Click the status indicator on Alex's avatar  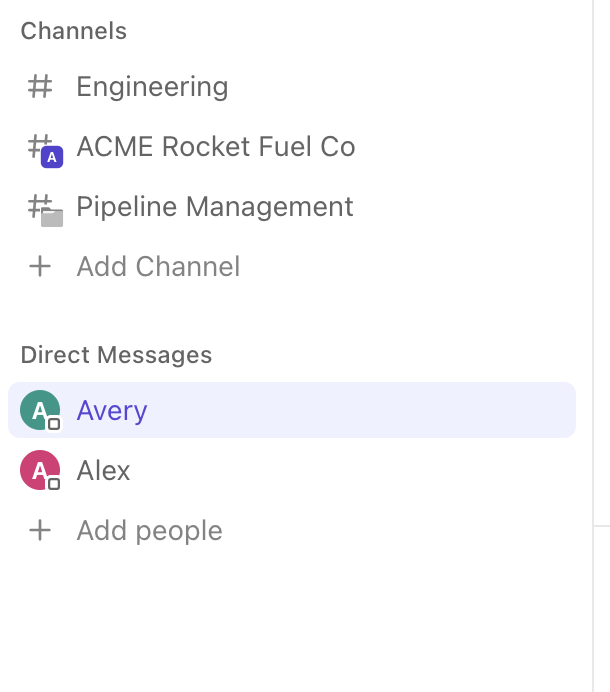point(54,484)
